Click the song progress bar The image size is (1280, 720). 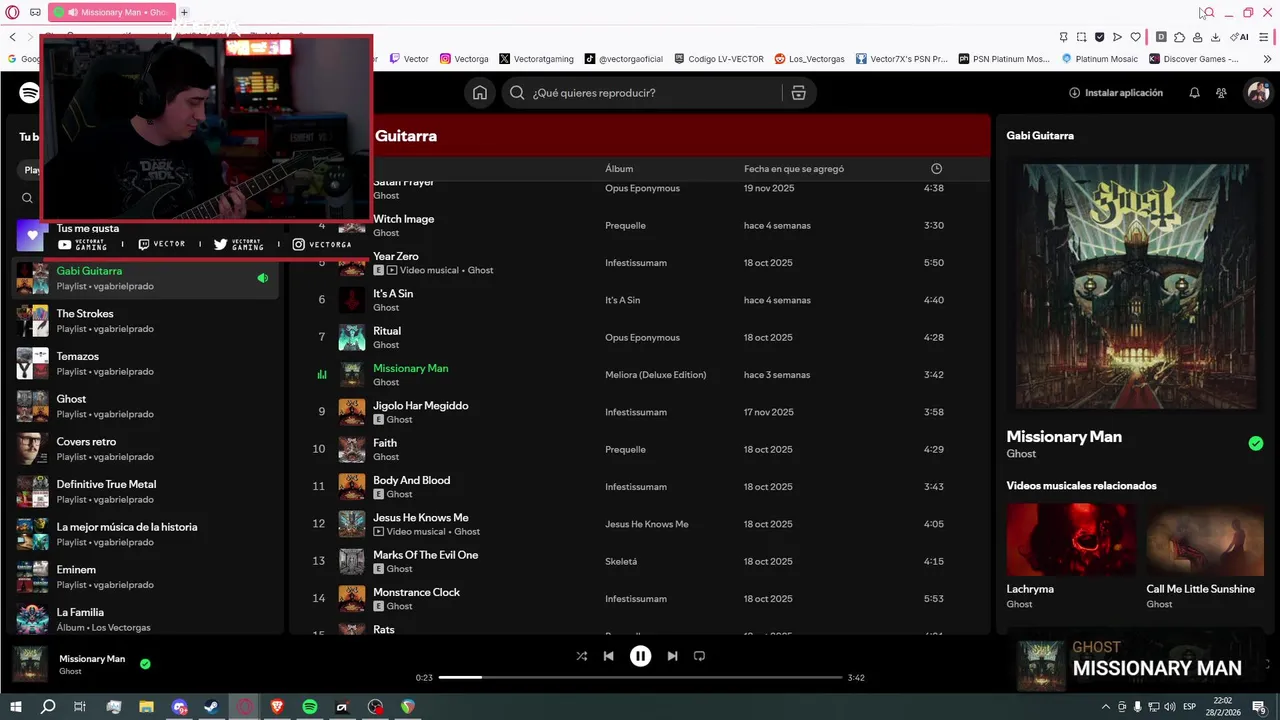click(x=641, y=677)
